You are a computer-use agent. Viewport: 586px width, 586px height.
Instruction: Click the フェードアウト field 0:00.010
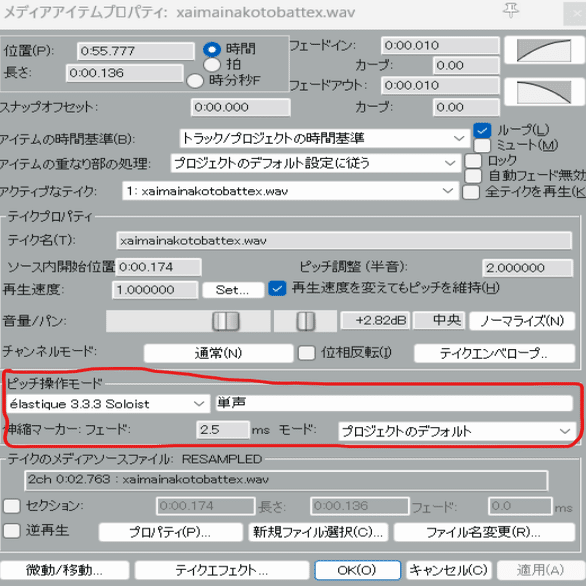(x=440, y=85)
